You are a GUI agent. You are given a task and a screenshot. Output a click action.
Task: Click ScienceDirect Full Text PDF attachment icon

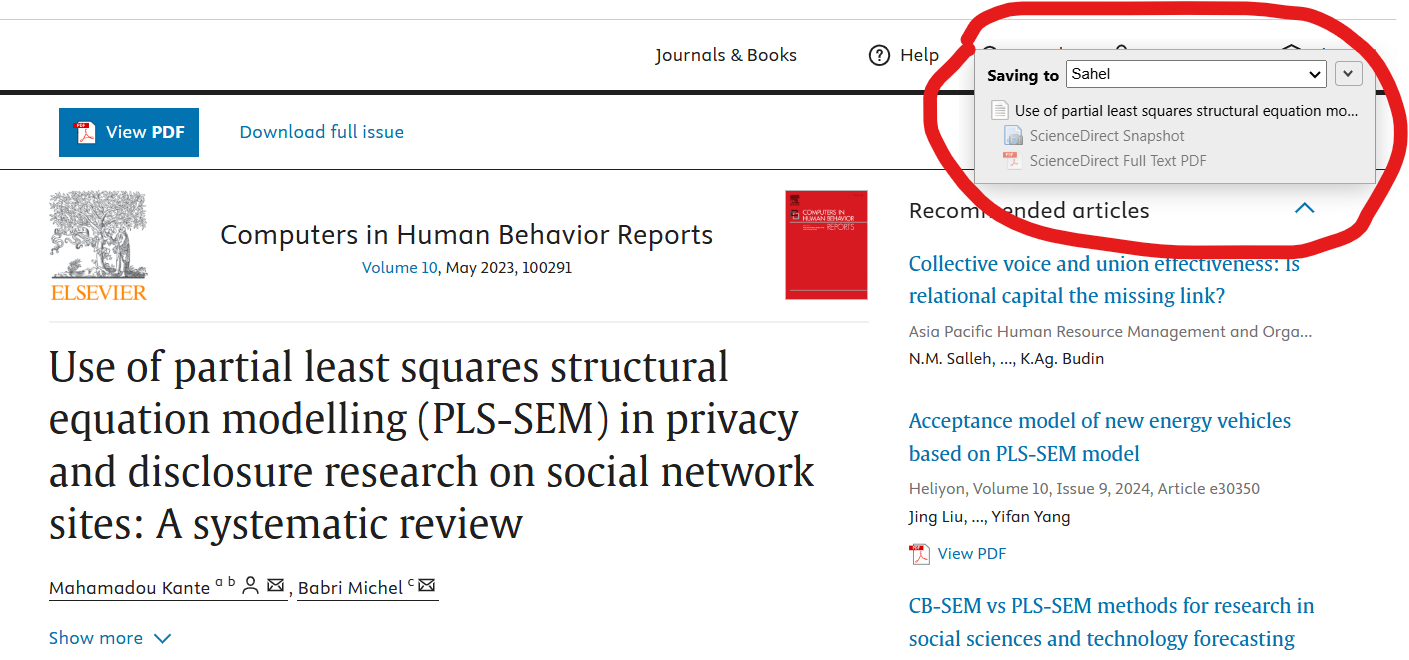pyautogui.click(x=1013, y=160)
